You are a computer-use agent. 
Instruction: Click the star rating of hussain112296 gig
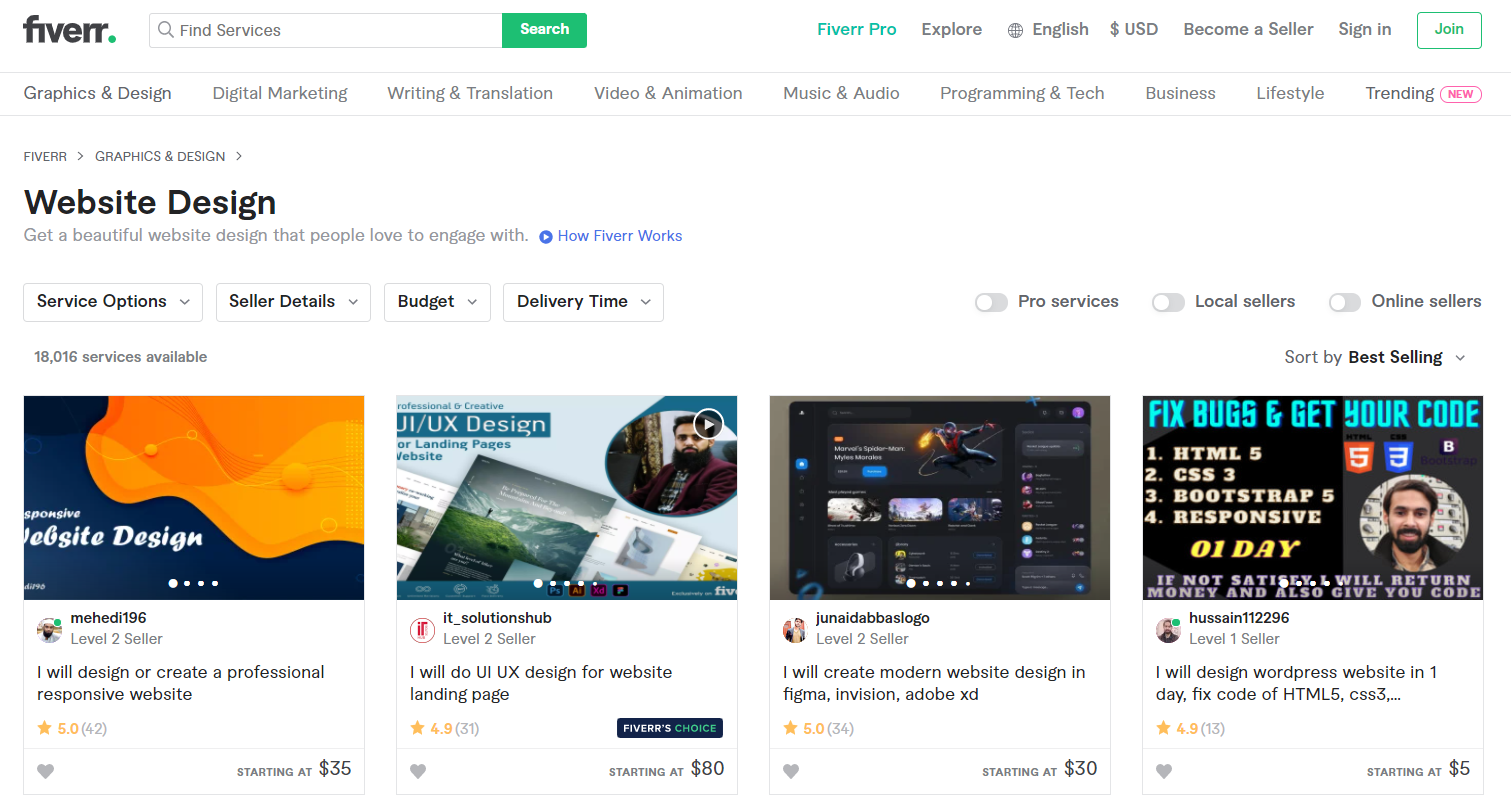click(1191, 729)
